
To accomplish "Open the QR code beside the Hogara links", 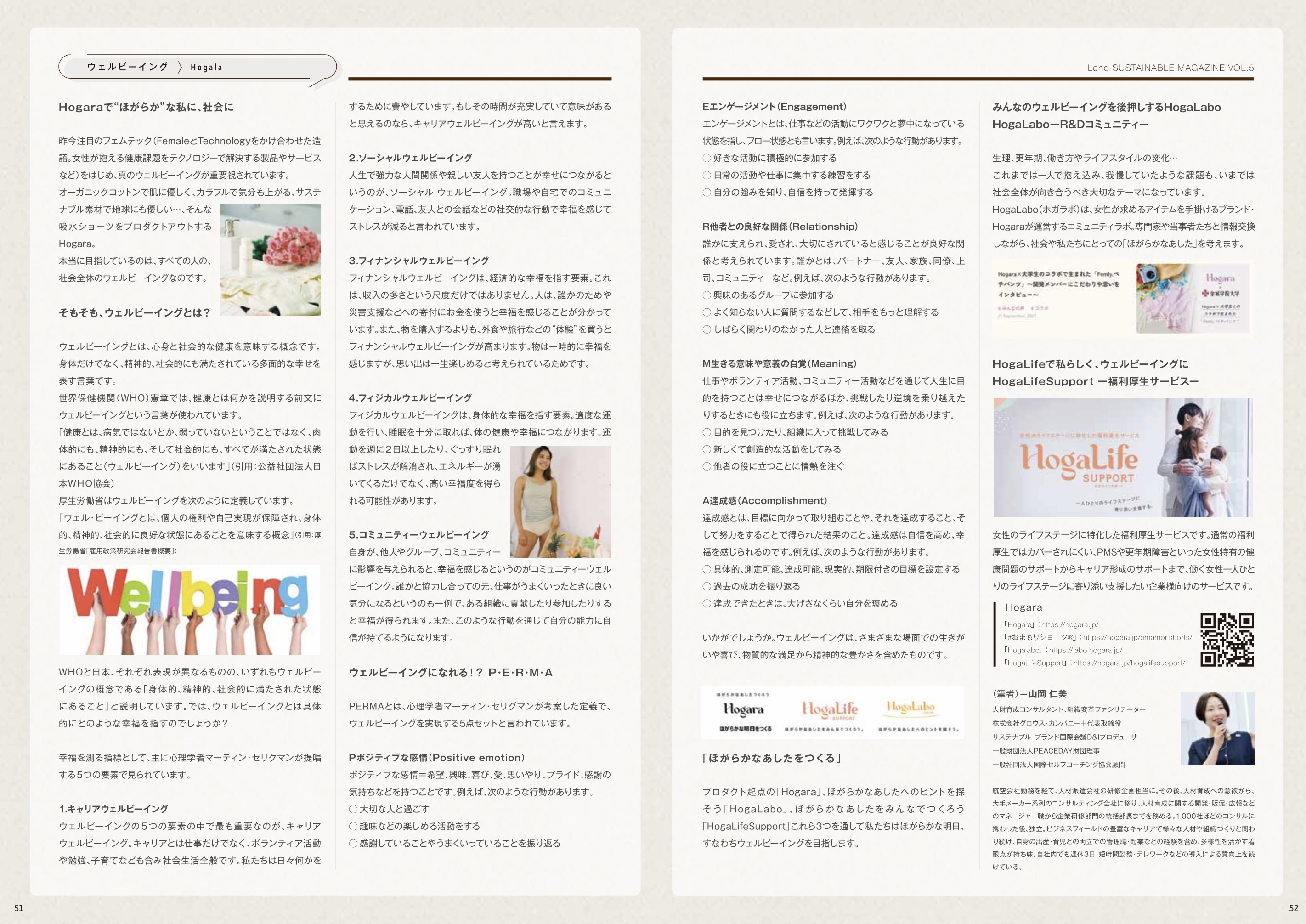I will (x=1227, y=640).
